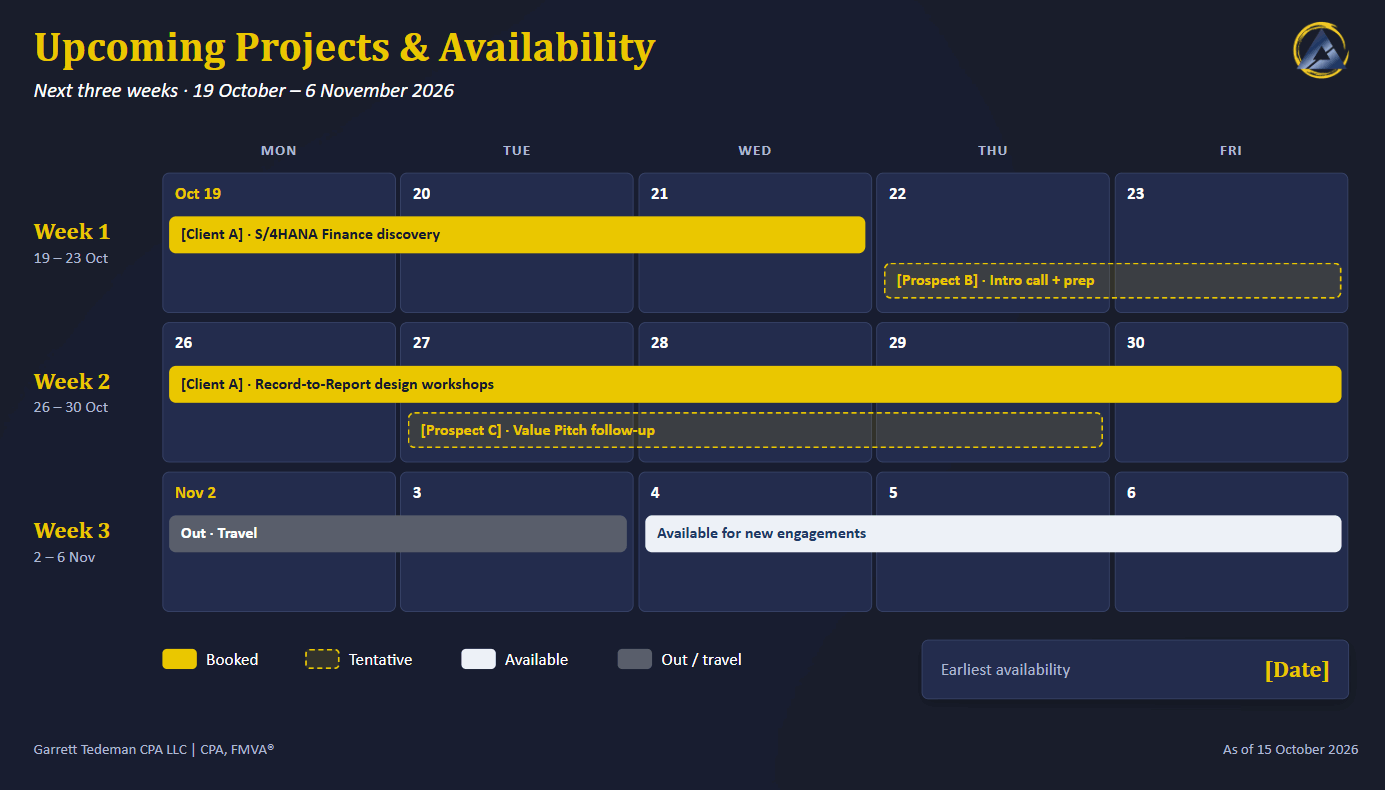Click the Booked legend label
1385x790 pixels.
(232, 660)
